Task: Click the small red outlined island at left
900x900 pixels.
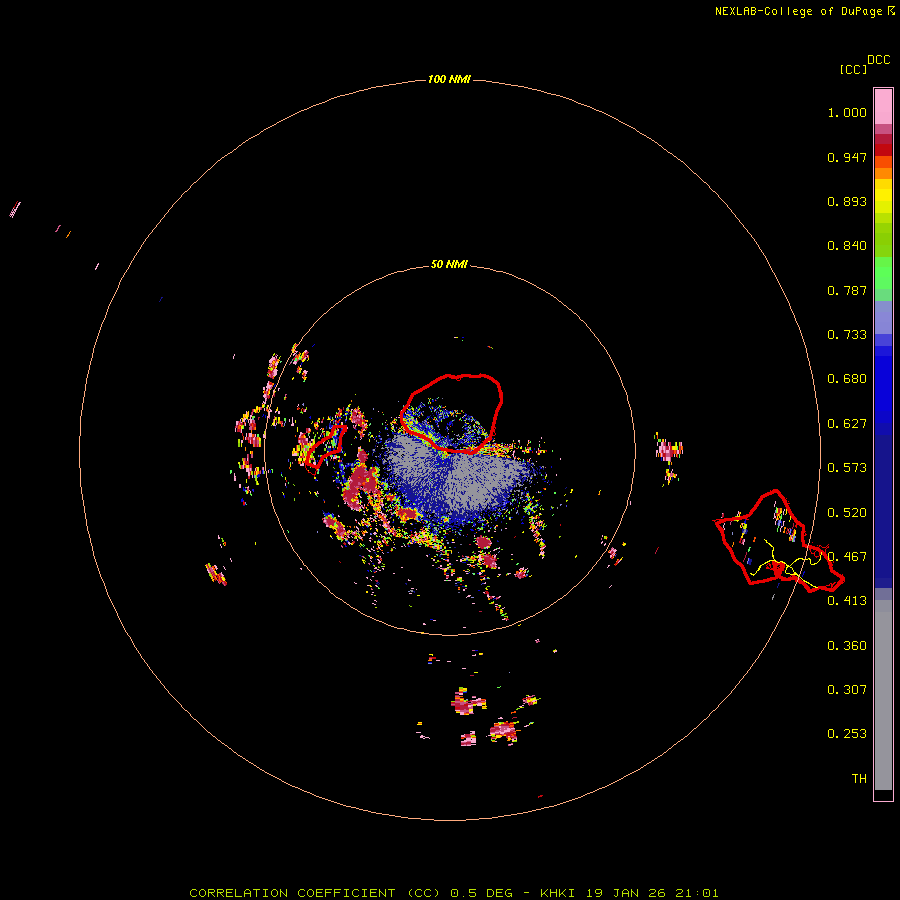Action: (x=325, y=447)
